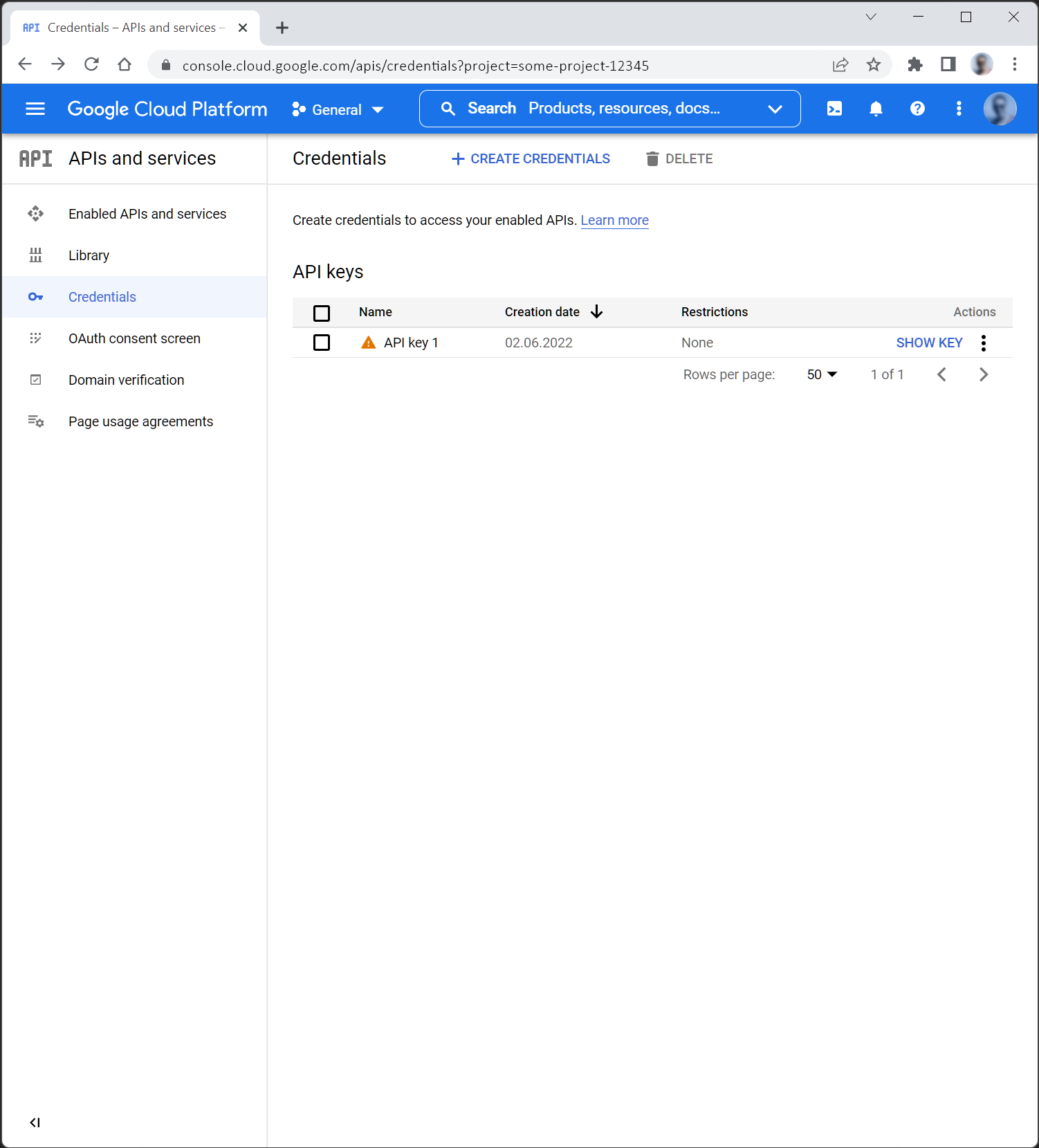Click the browser extensions puzzle icon
This screenshot has width=1039, height=1148.
click(x=914, y=64)
